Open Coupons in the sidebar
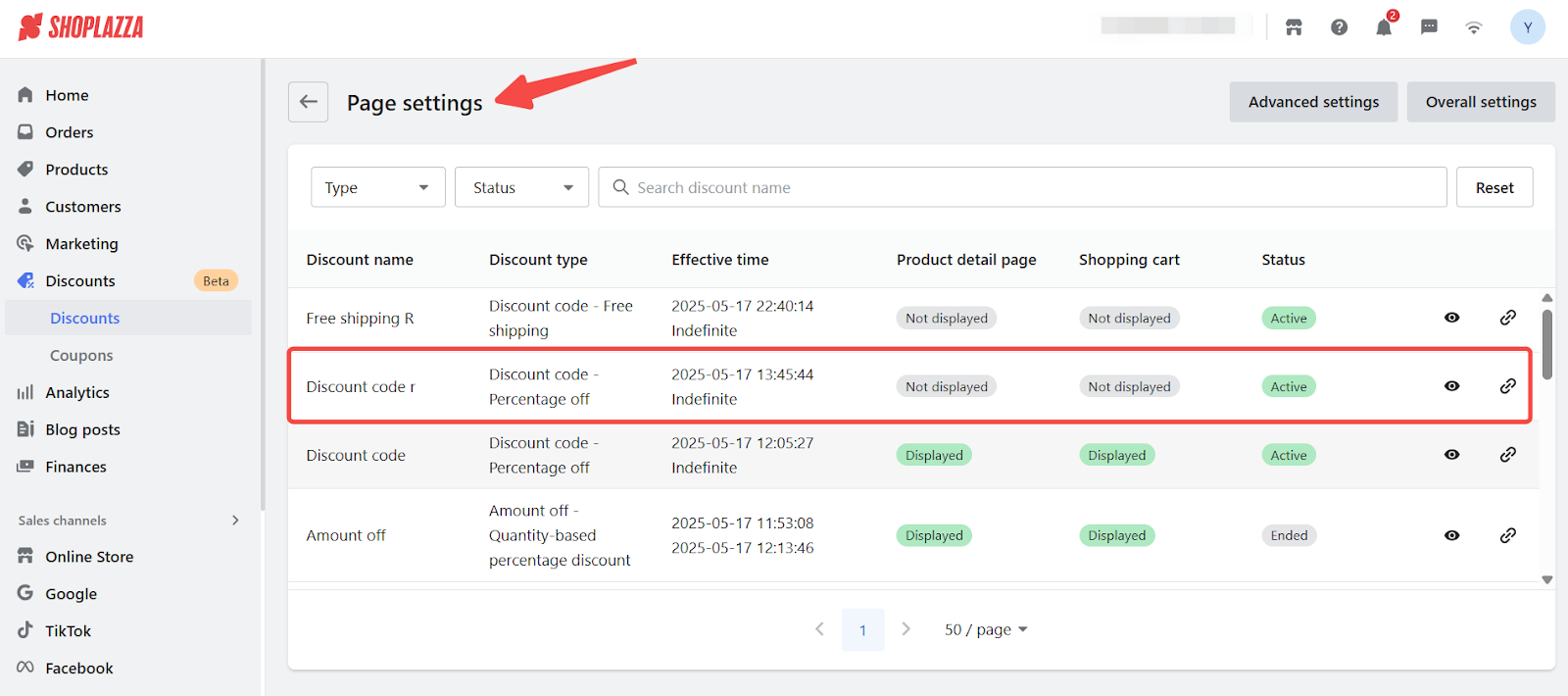 pos(81,355)
